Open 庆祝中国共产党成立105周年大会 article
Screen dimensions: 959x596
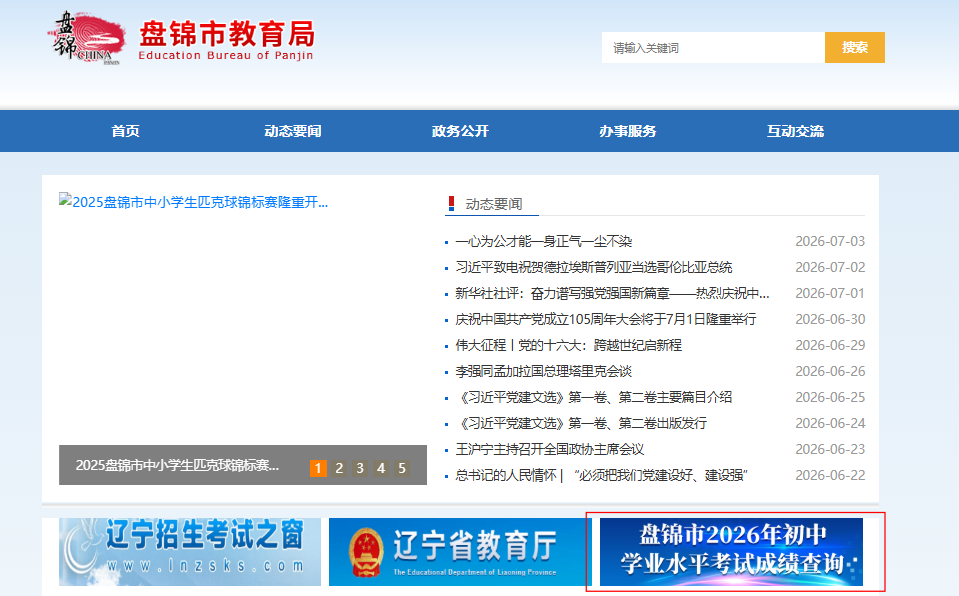click(x=606, y=319)
